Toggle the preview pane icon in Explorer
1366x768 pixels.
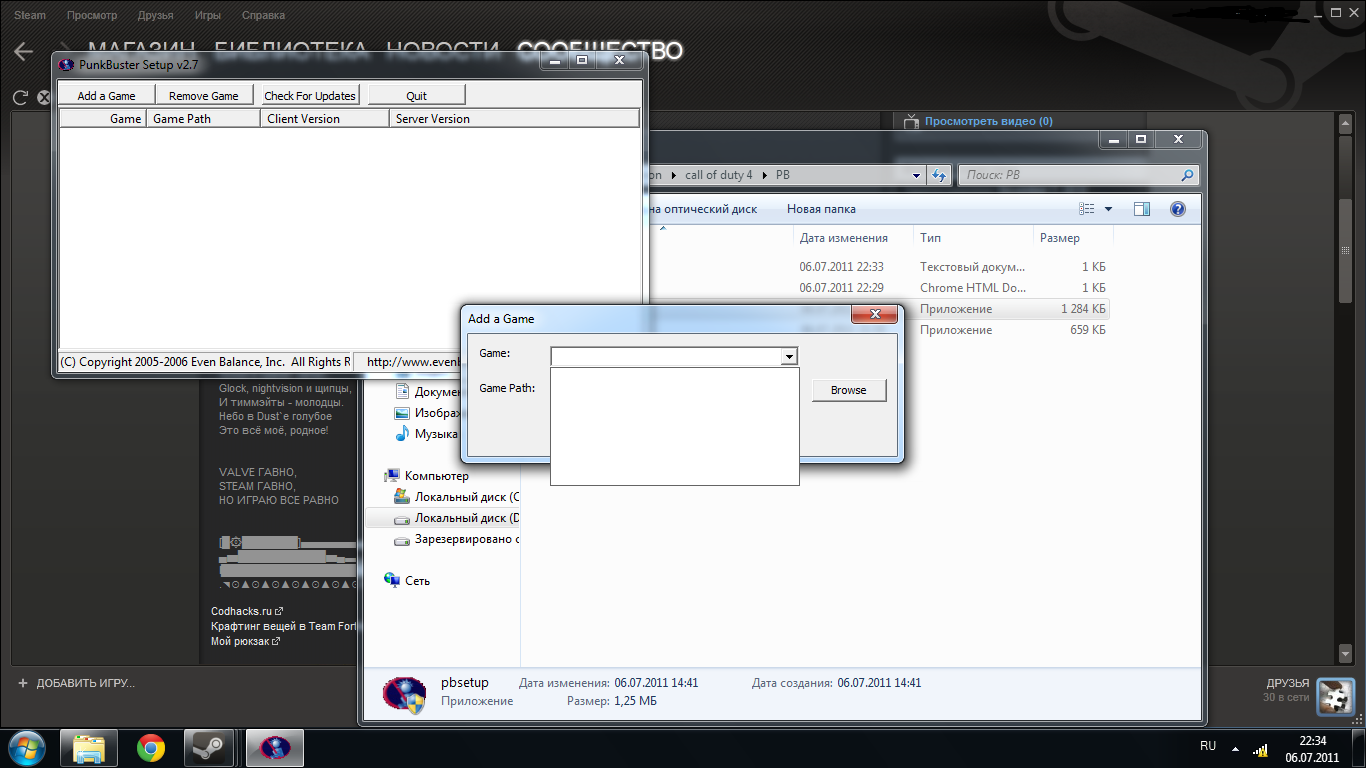click(x=1142, y=209)
